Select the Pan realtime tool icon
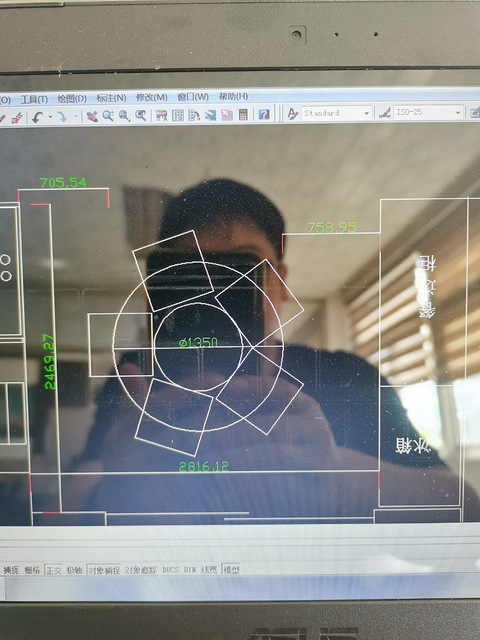The width and height of the screenshot is (480, 640). click(x=92, y=116)
